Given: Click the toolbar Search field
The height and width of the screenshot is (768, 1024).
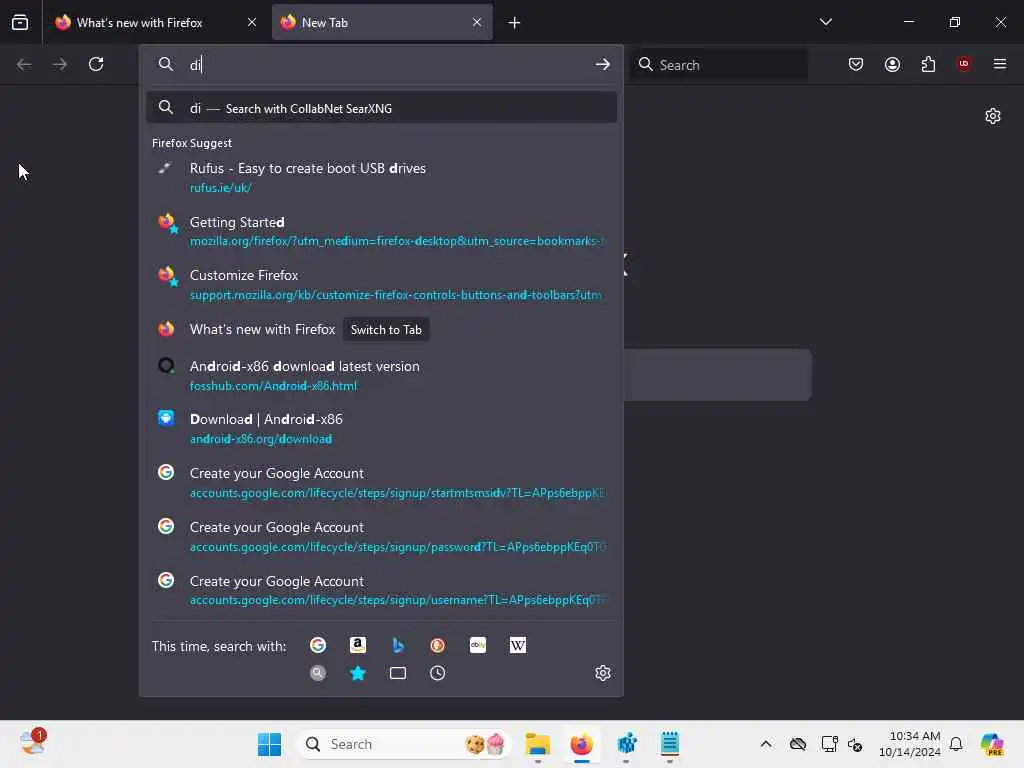Looking at the screenshot, I should (x=718, y=65).
